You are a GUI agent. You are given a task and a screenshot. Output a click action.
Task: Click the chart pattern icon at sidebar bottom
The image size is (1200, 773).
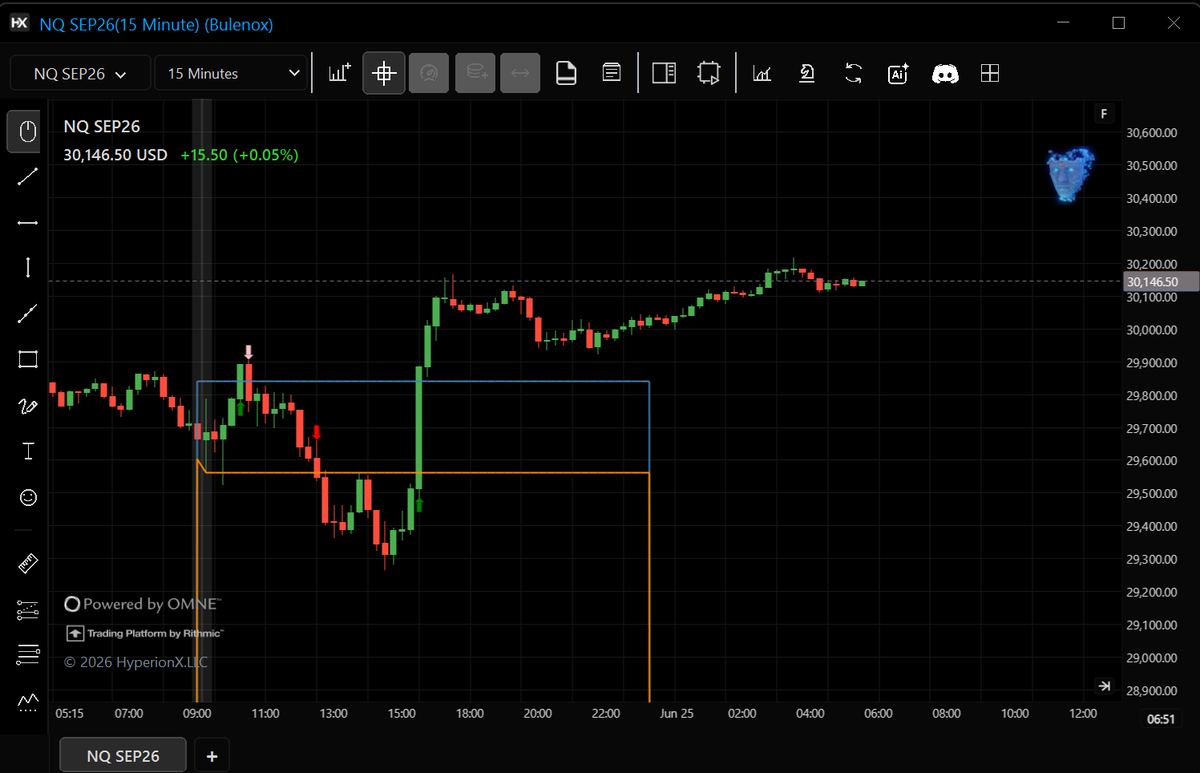(x=28, y=700)
